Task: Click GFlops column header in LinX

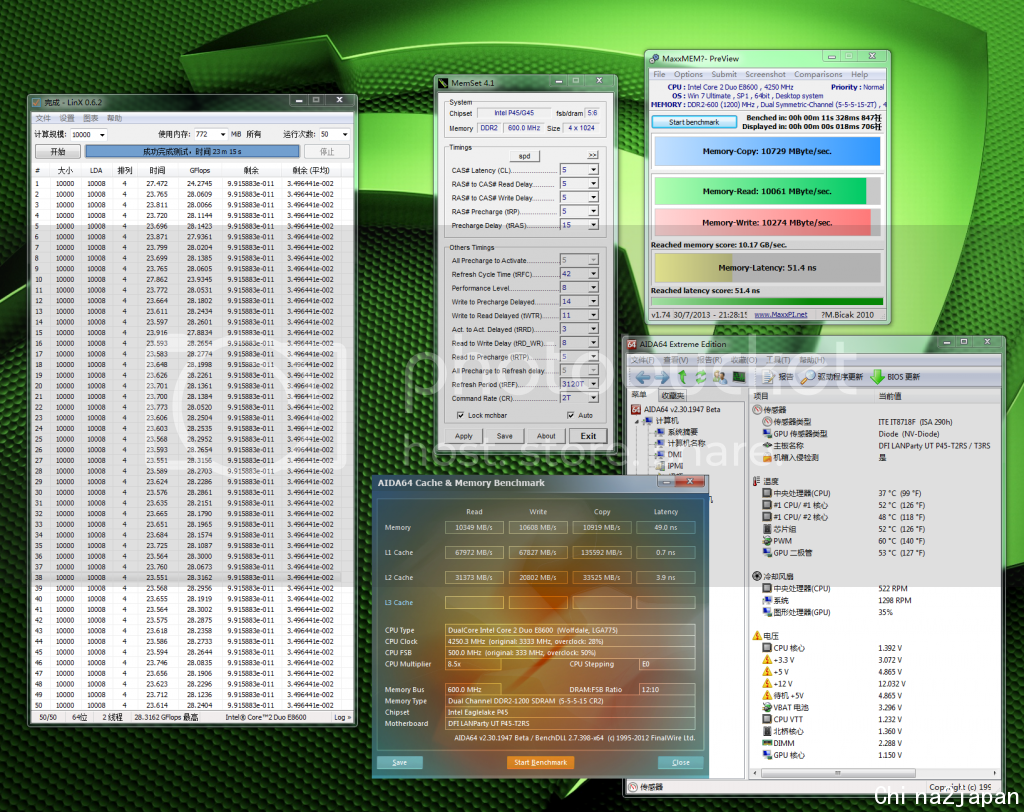Action: 200,171
